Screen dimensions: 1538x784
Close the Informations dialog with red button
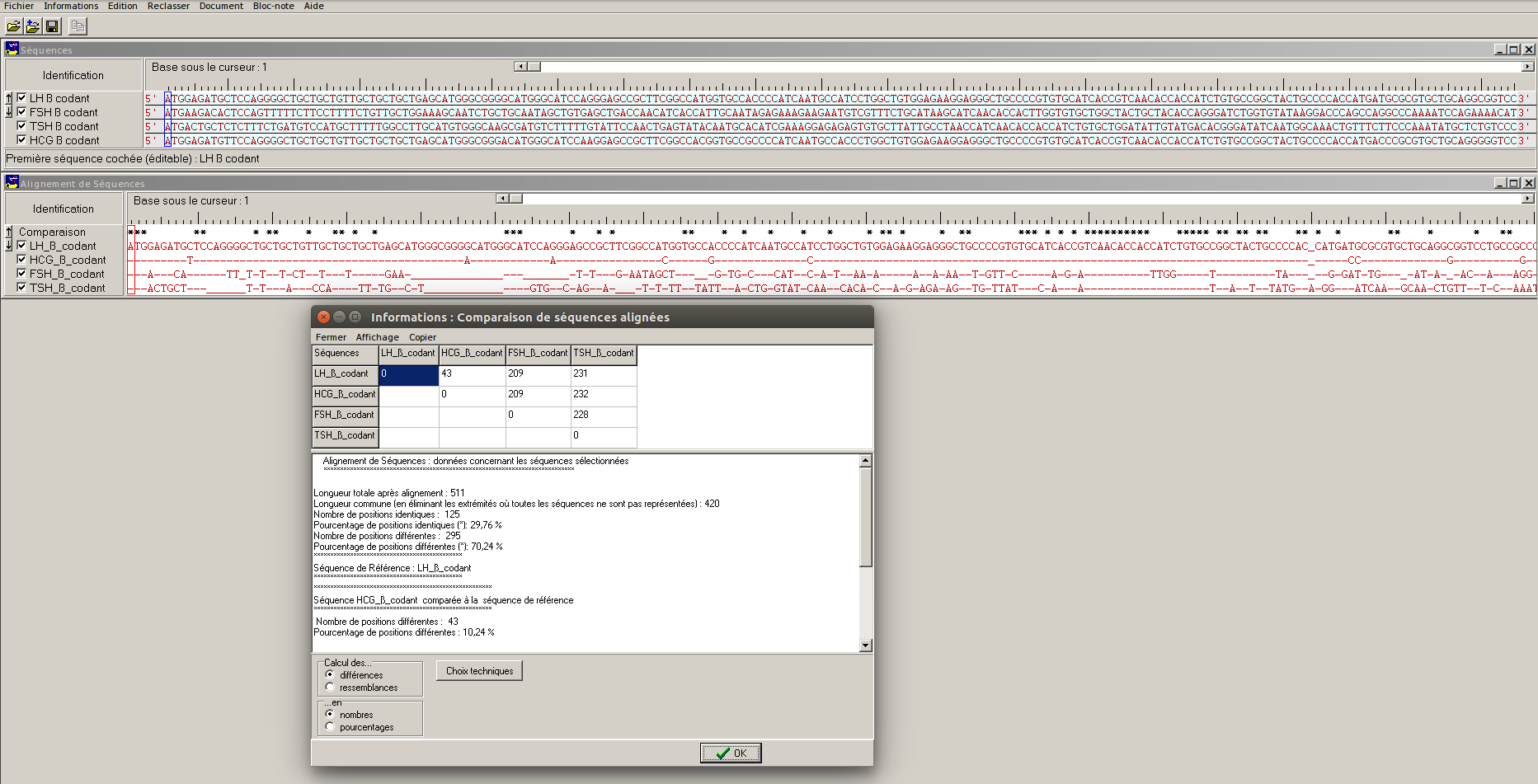(x=324, y=317)
